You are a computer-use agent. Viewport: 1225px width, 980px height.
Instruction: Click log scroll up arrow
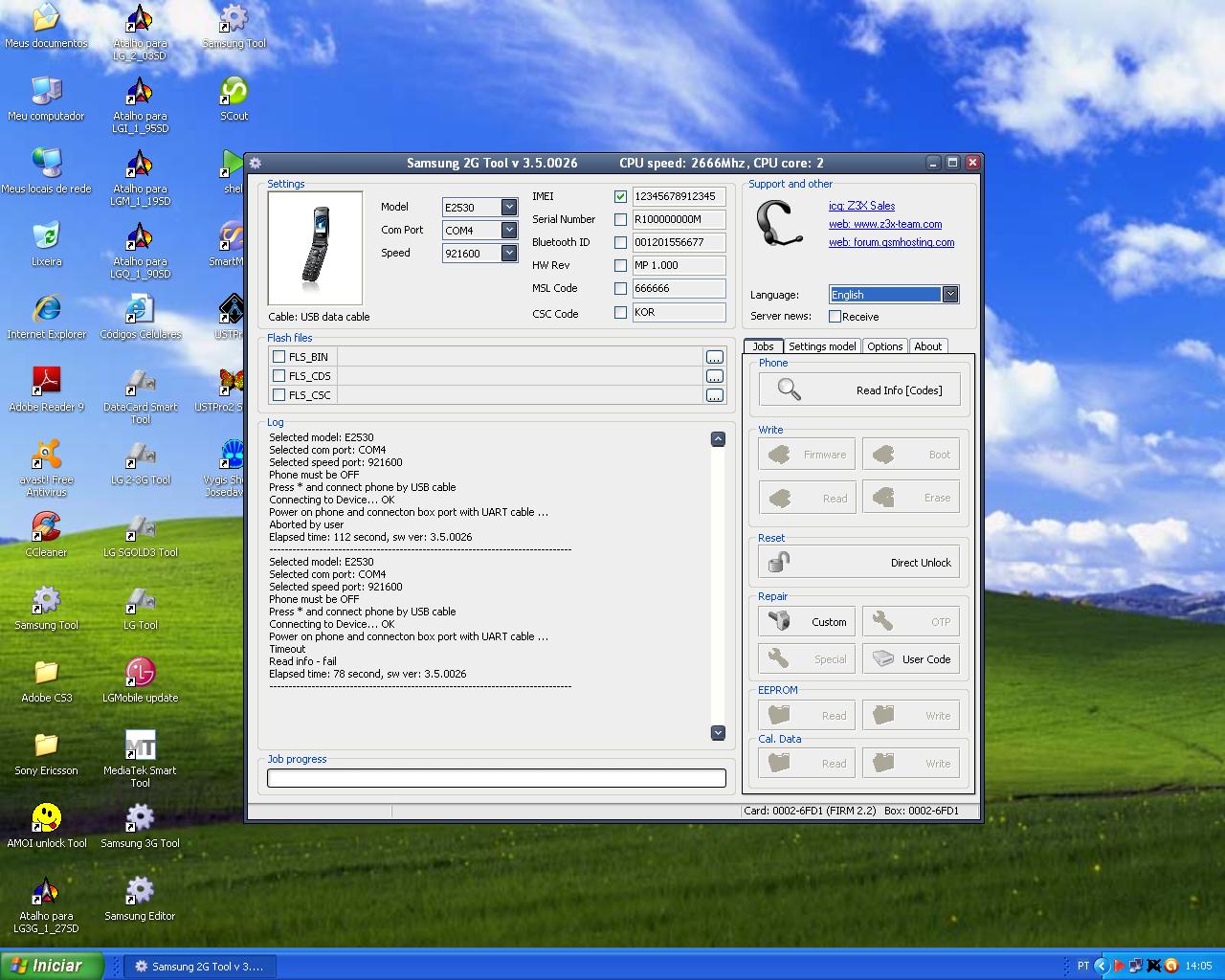[718, 438]
